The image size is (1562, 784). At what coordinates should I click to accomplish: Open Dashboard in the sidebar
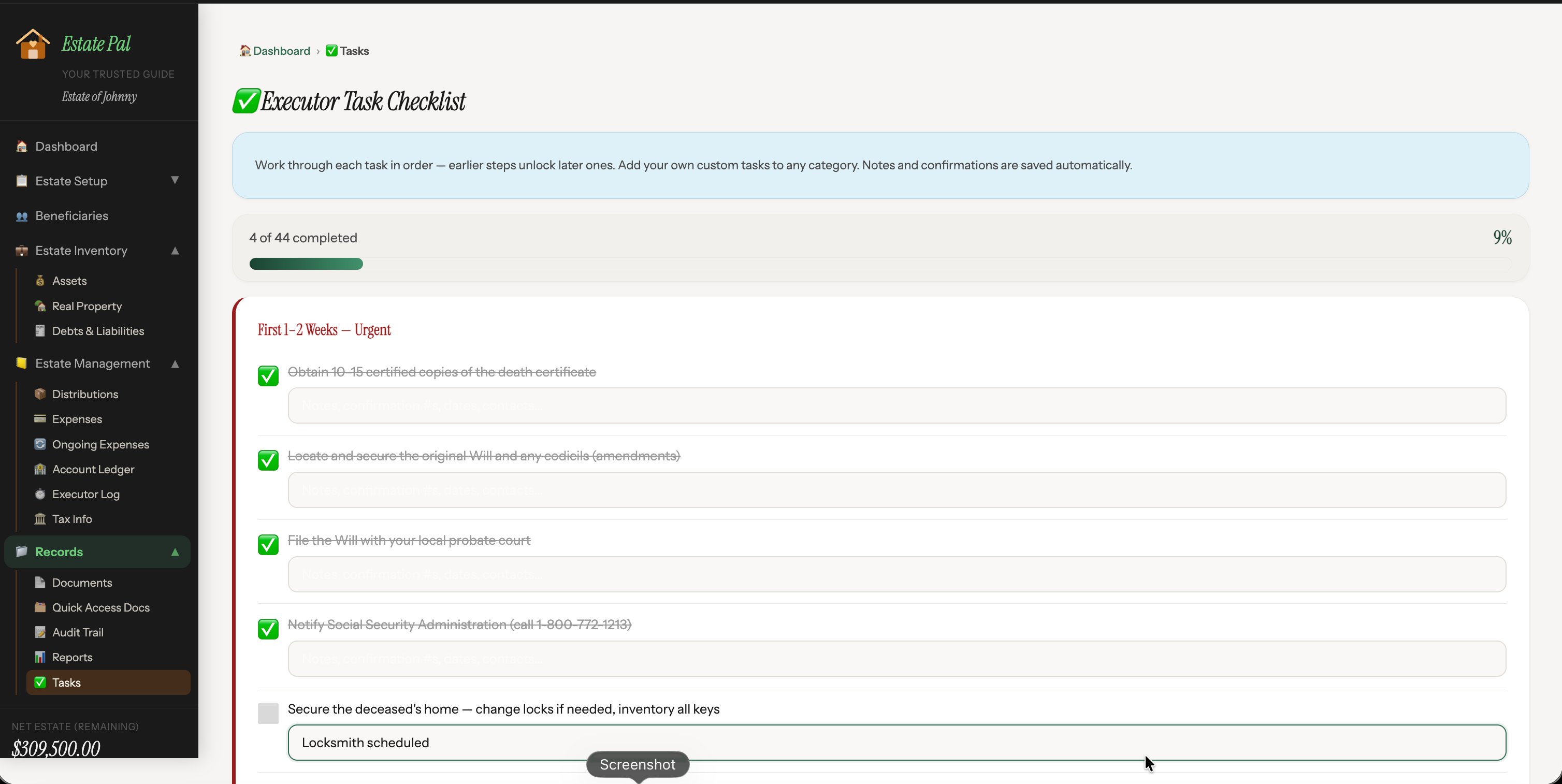click(x=66, y=146)
